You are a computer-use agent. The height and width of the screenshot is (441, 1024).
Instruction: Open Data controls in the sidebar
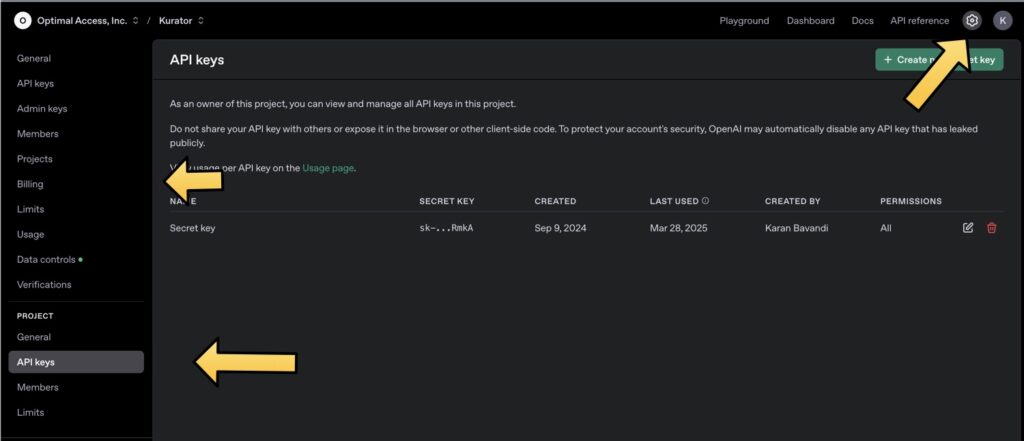(x=46, y=259)
